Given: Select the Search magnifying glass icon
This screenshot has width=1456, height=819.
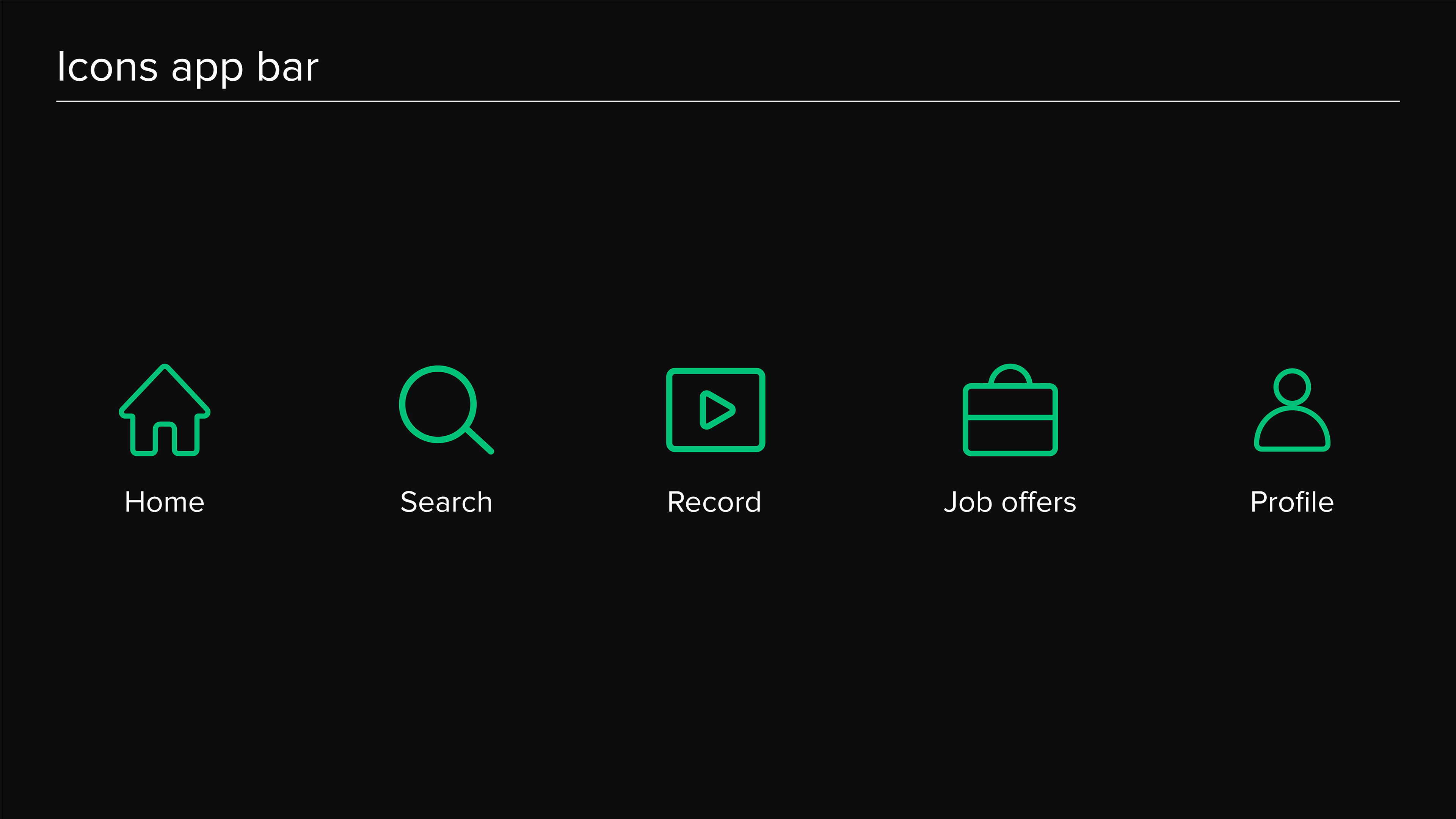Looking at the screenshot, I should (446, 410).
